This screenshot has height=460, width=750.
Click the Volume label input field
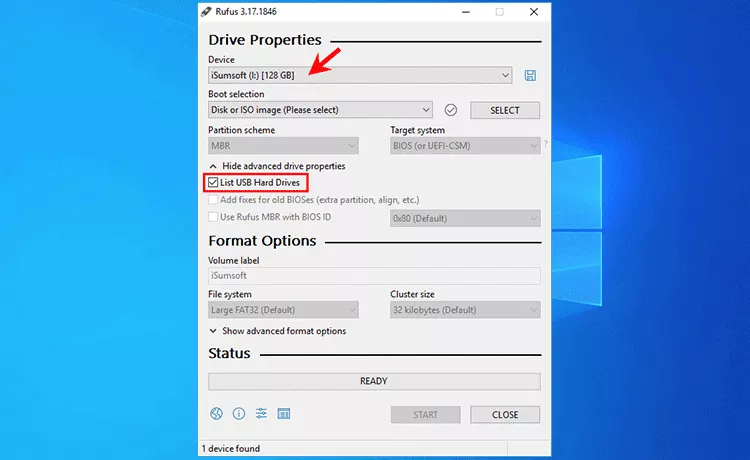(x=374, y=276)
